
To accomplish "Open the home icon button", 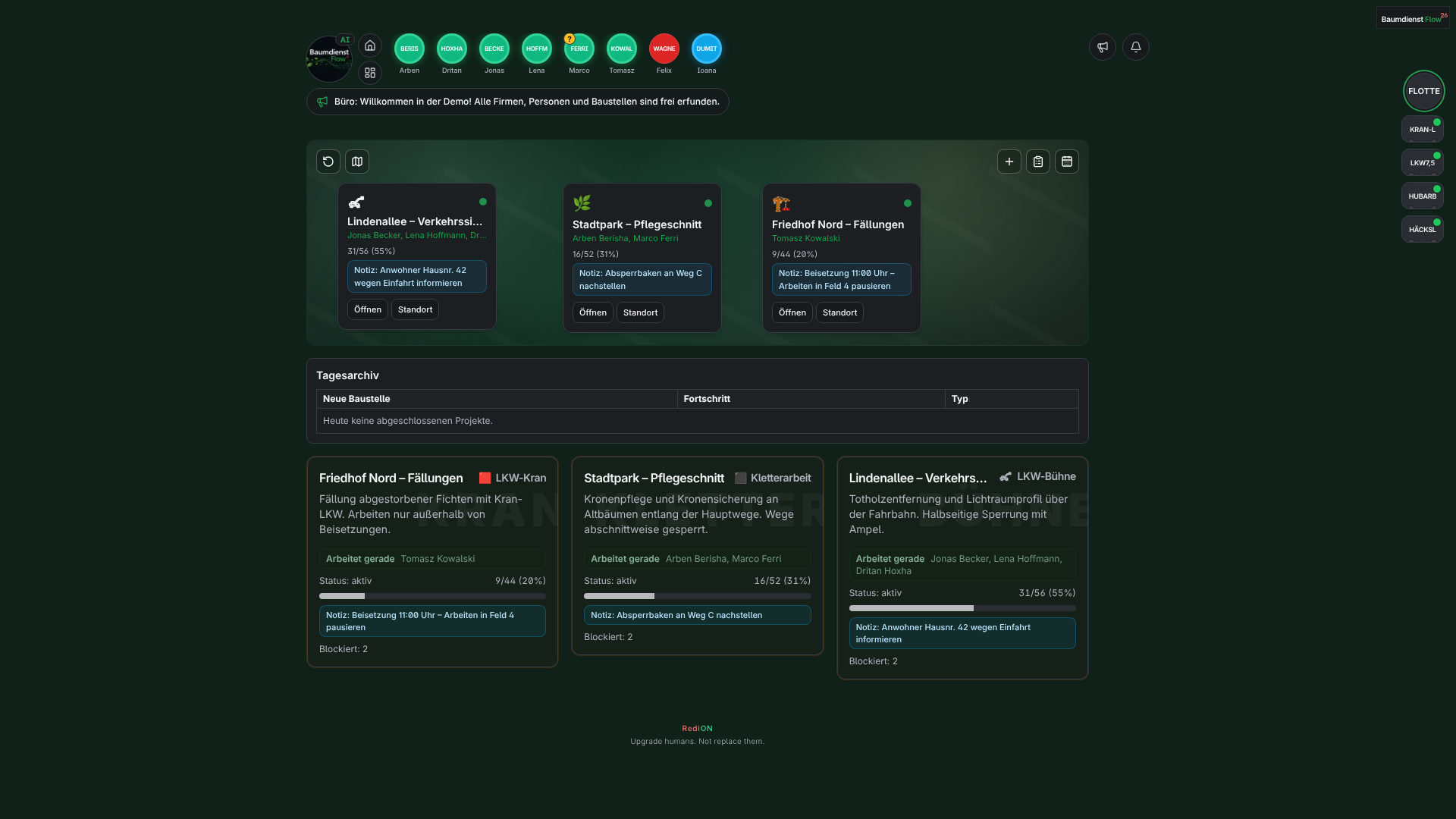I will [x=370, y=45].
